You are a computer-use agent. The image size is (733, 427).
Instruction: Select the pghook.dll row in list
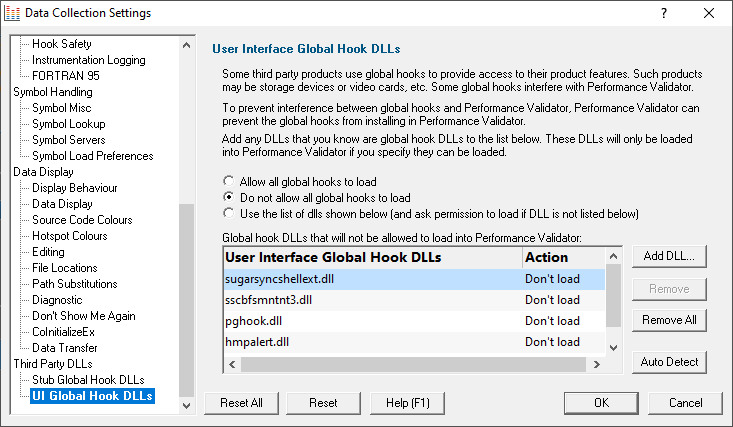[414, 321]
